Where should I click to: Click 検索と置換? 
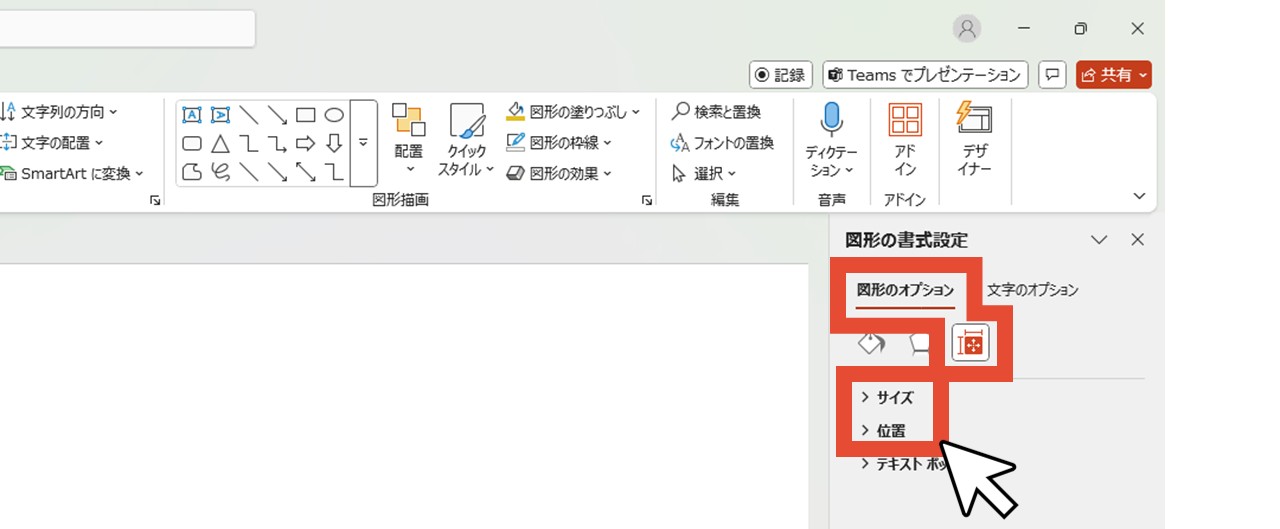pos(716,111)
